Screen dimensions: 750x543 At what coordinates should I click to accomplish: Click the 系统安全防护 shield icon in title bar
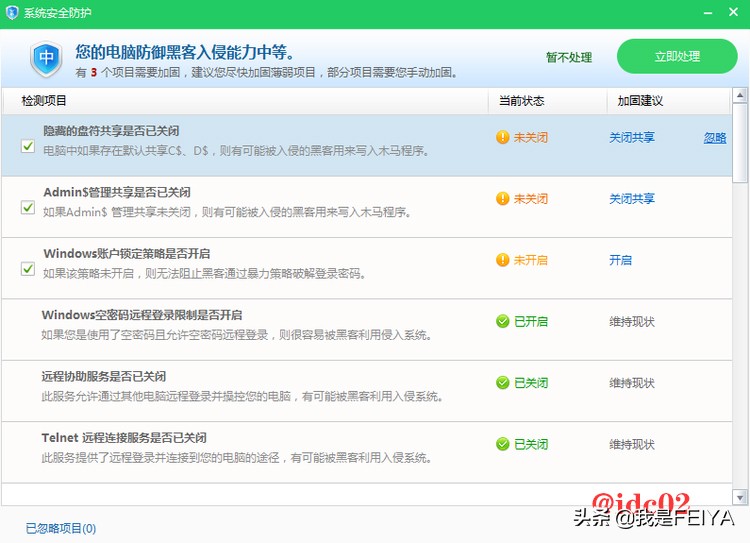click(11, 12)
